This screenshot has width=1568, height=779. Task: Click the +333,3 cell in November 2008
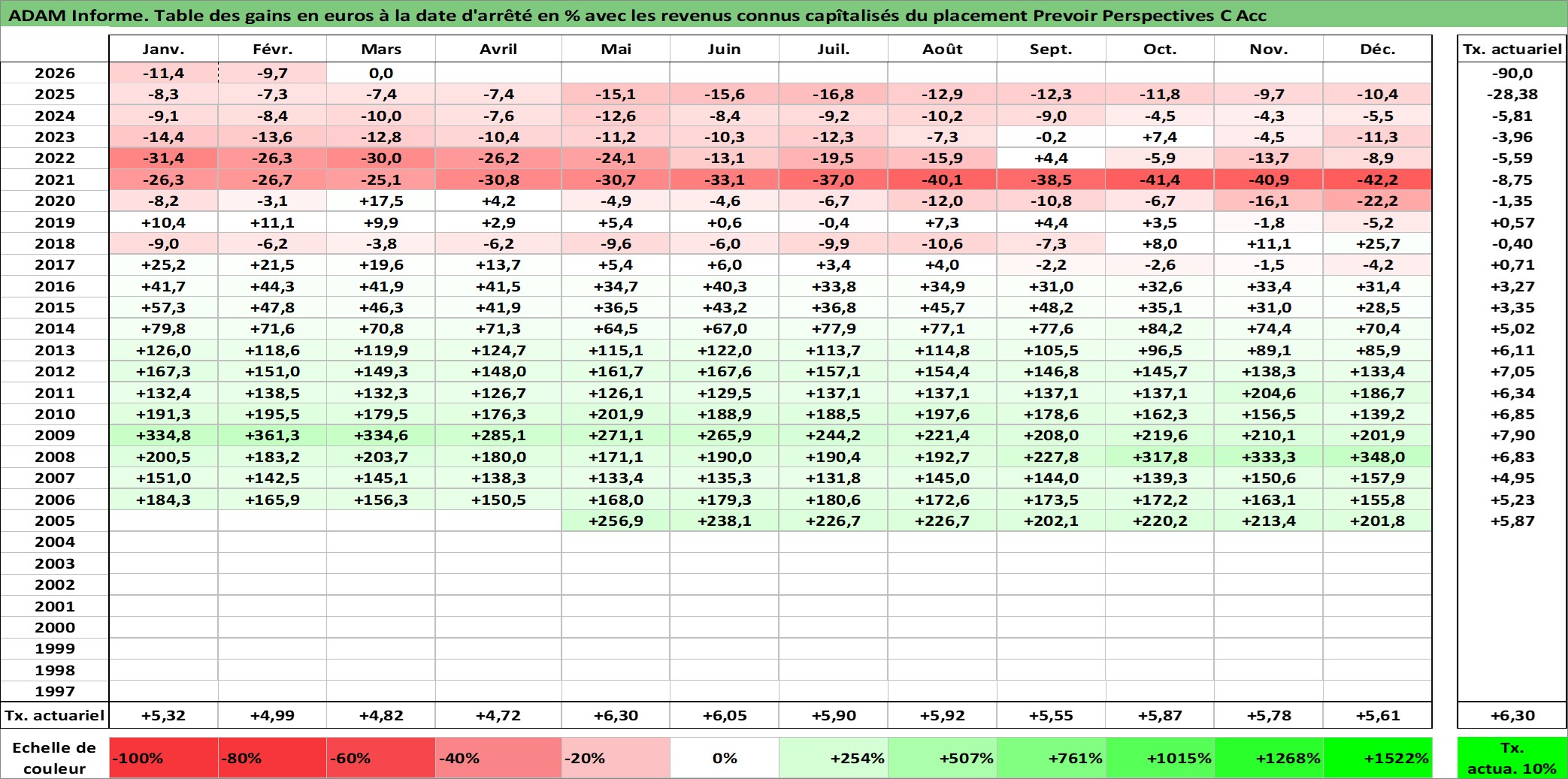click(x=1268, y=457)
